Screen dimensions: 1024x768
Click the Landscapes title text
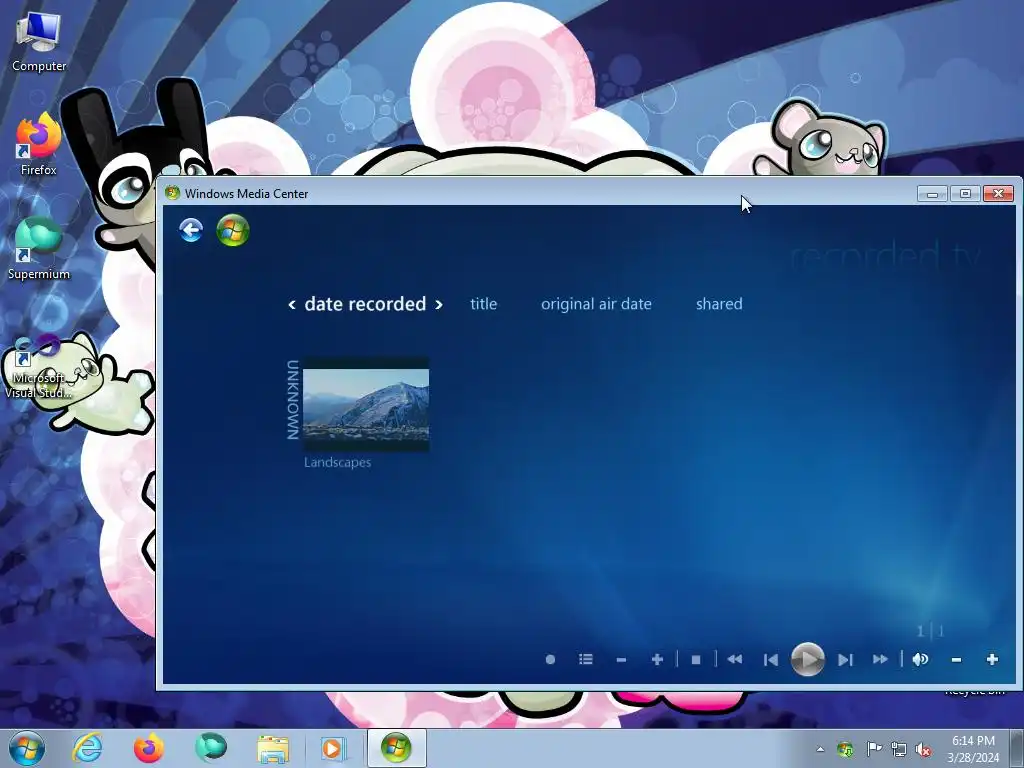[338, 462]
